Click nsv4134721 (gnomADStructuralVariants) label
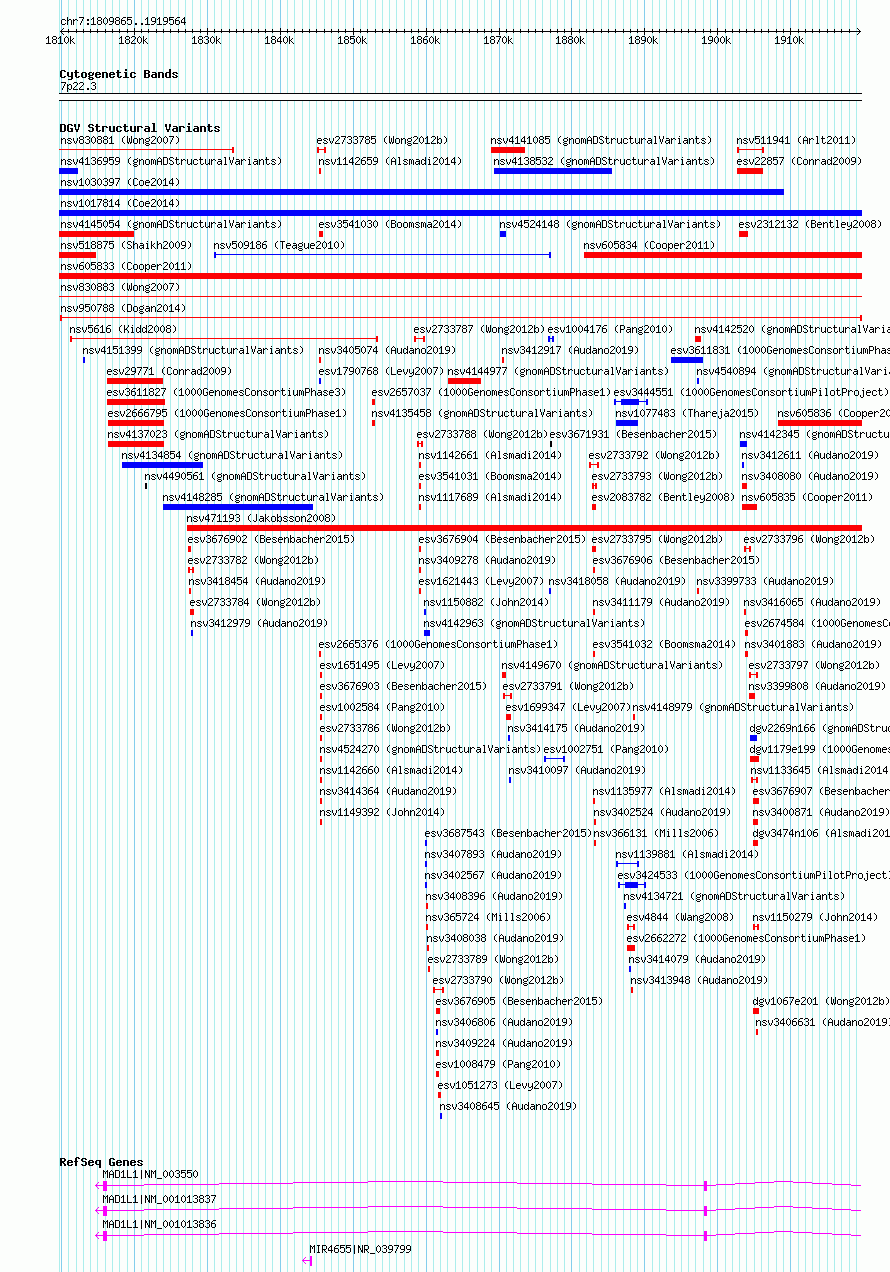890x1272 pixels. point(734,896)
